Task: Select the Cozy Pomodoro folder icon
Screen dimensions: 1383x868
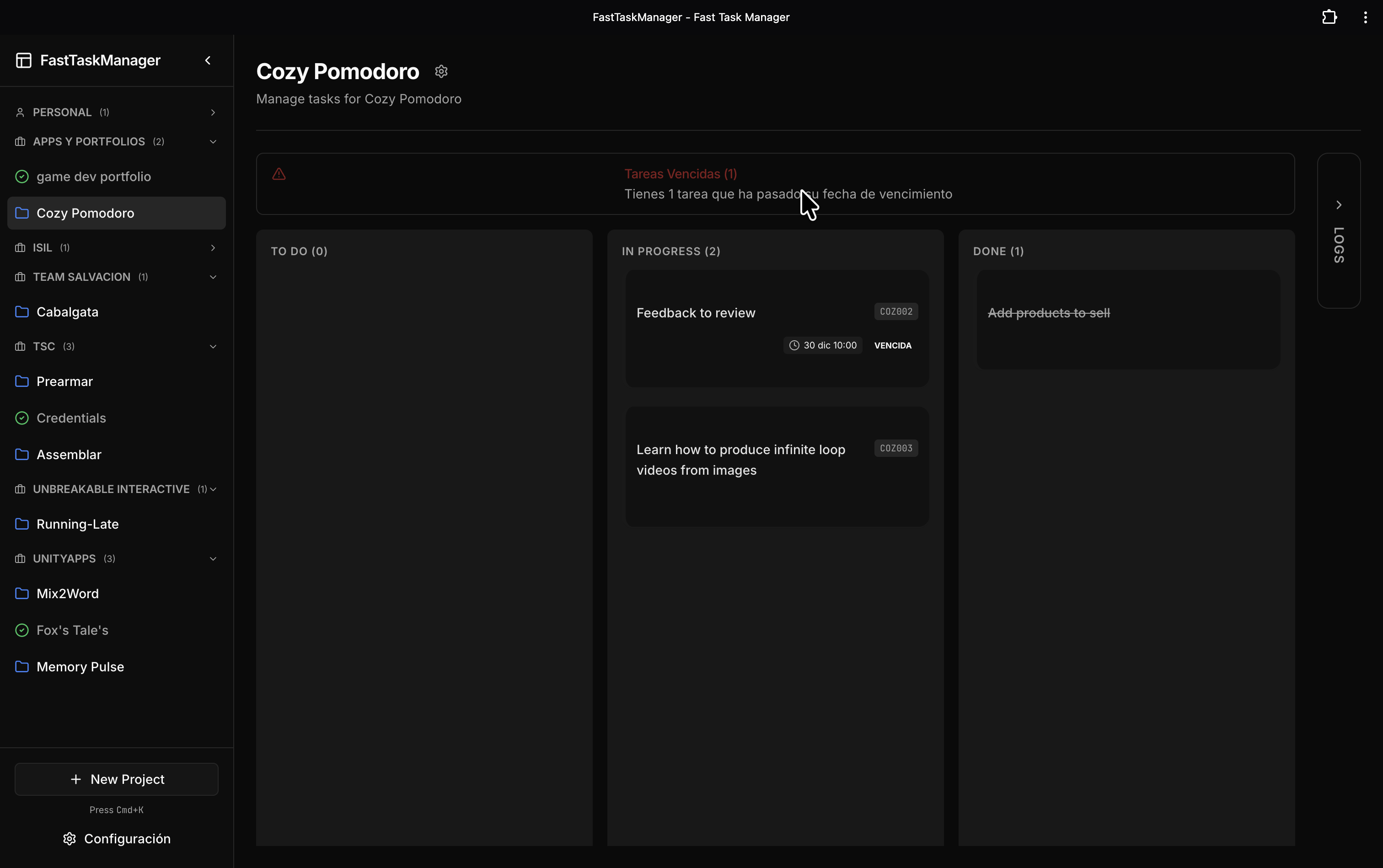Action: click(x=22, y=213)
